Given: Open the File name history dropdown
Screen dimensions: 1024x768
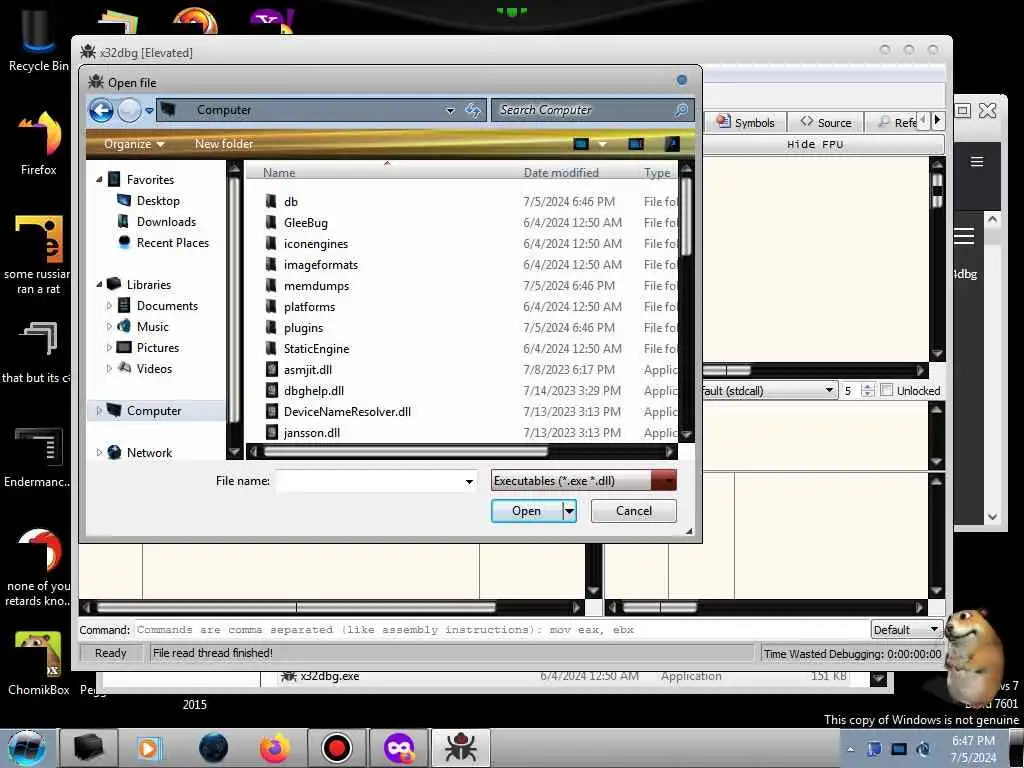Looking at the screenshot, I should coord(469,481).
